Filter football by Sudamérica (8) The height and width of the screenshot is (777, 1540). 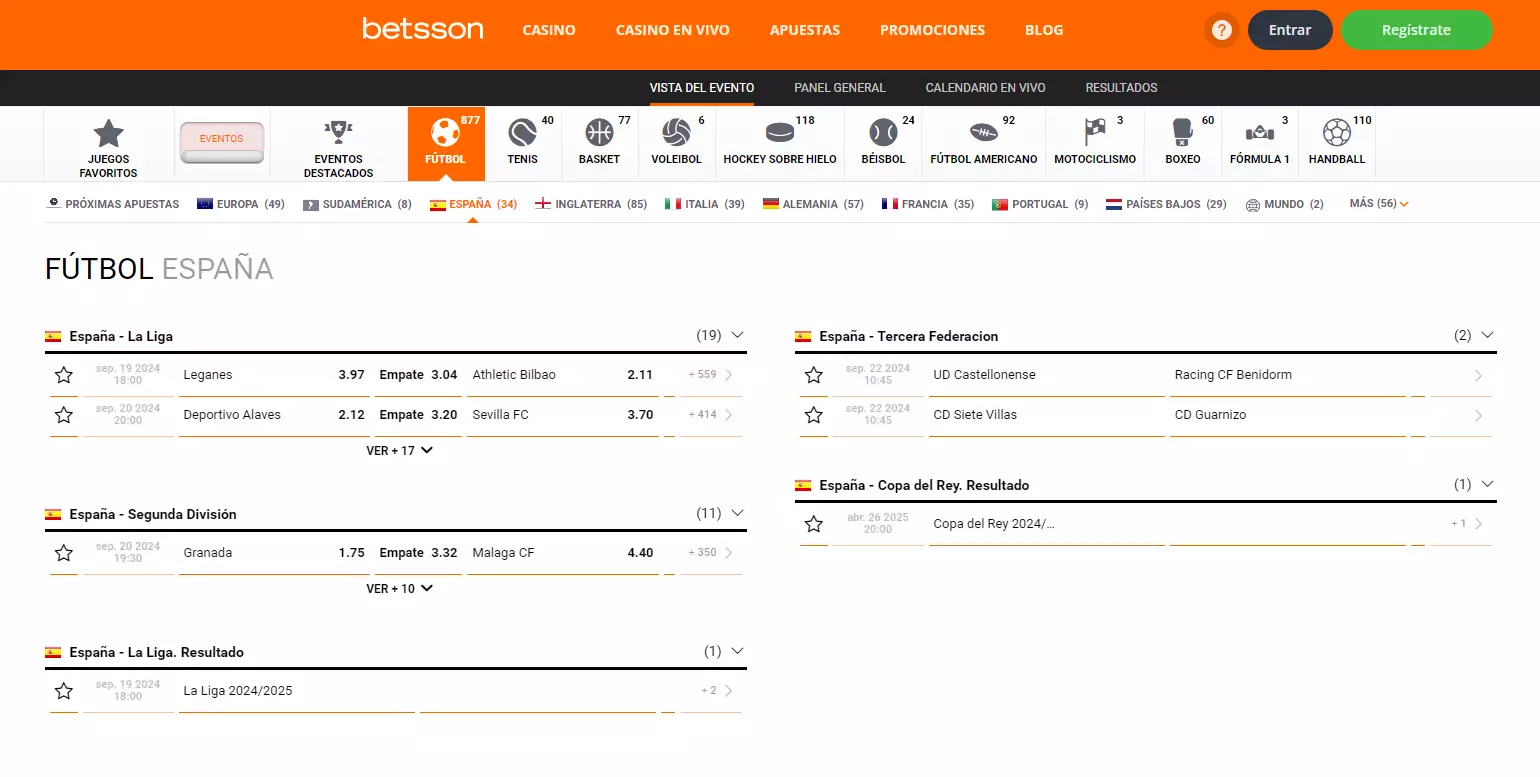click(x=357, y=204)
